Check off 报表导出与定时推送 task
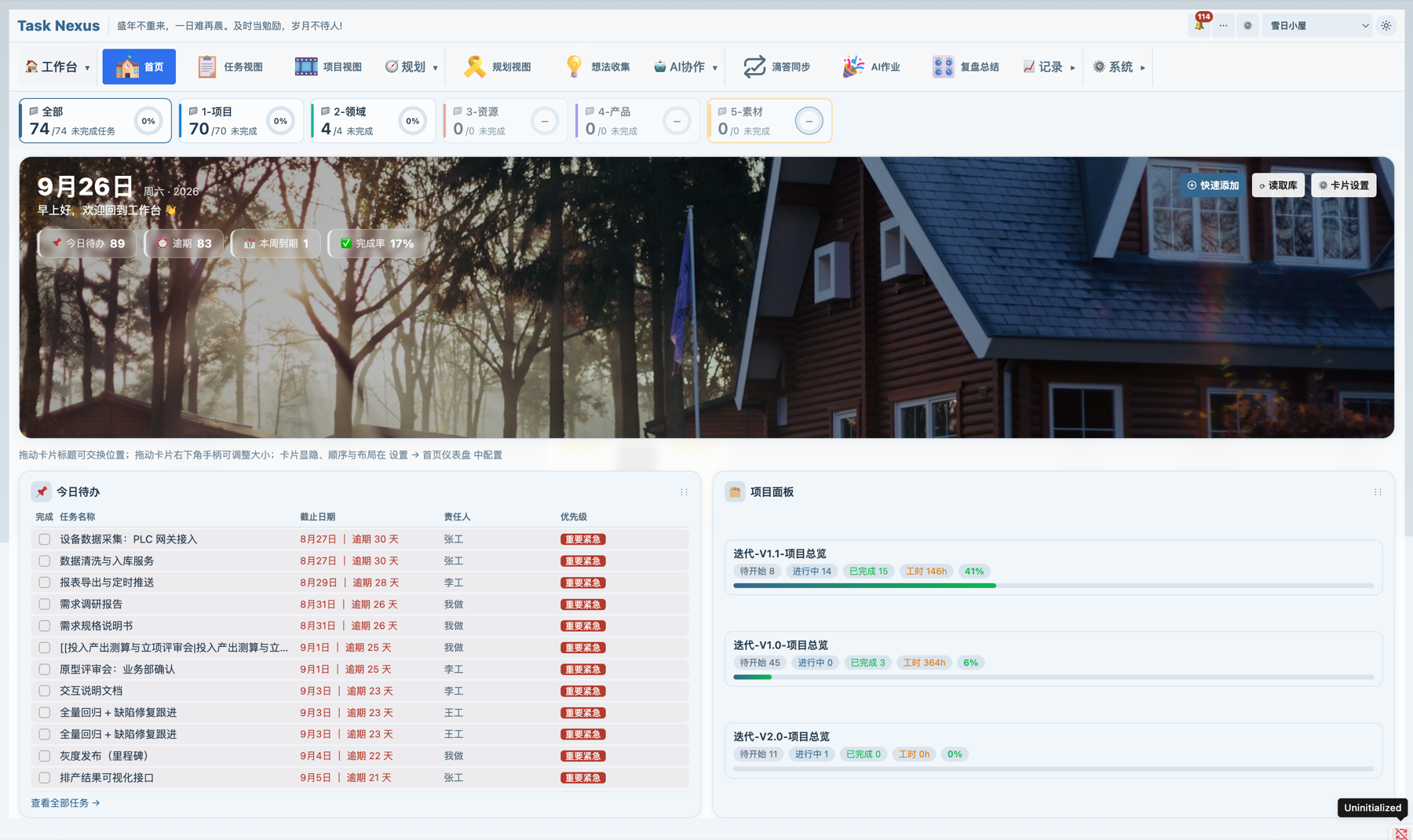The width and height of the screenshot is (1413, 840). tap(45, 583)
